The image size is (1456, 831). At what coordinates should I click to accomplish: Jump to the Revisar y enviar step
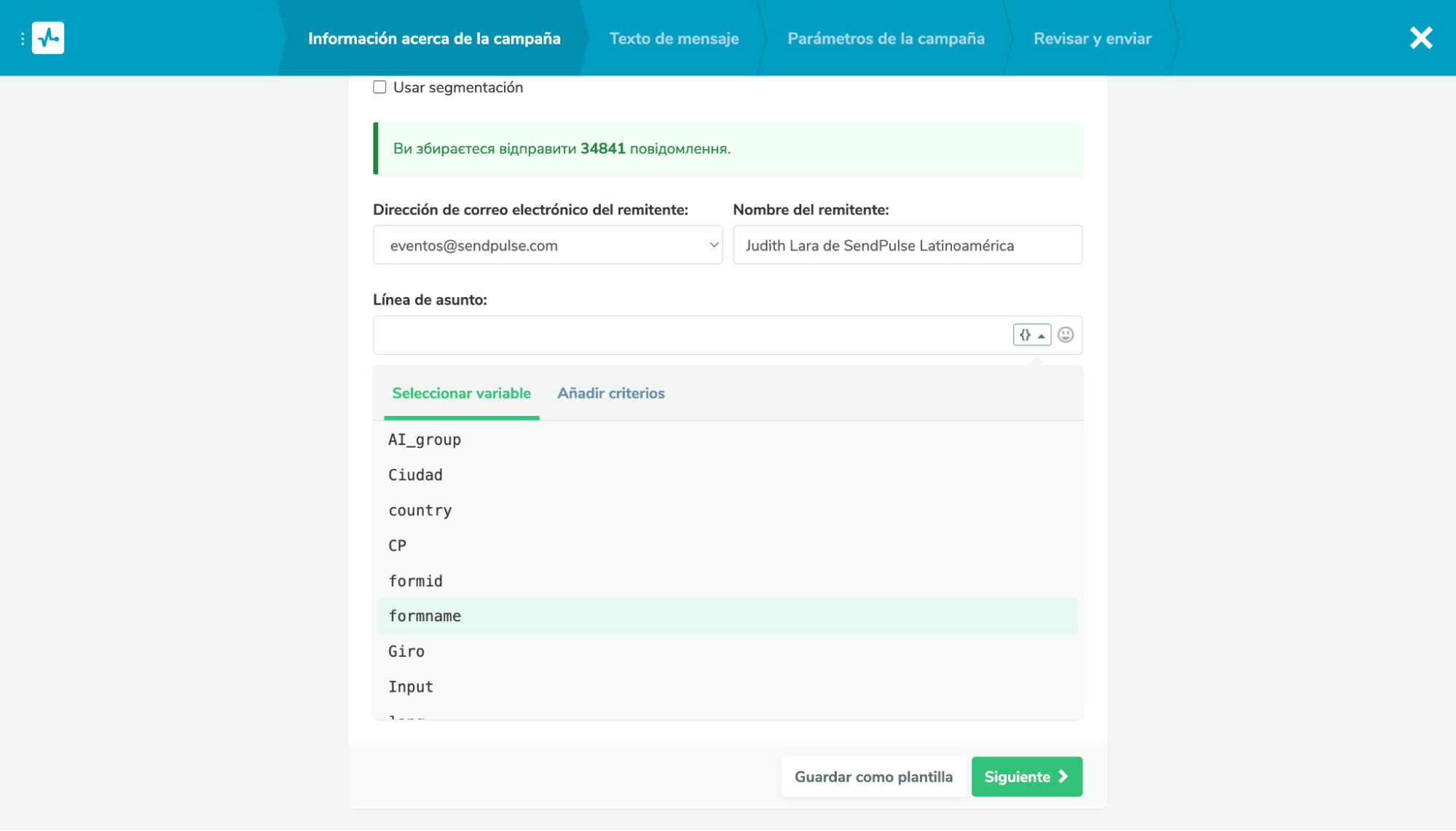tap(1092, 39)
